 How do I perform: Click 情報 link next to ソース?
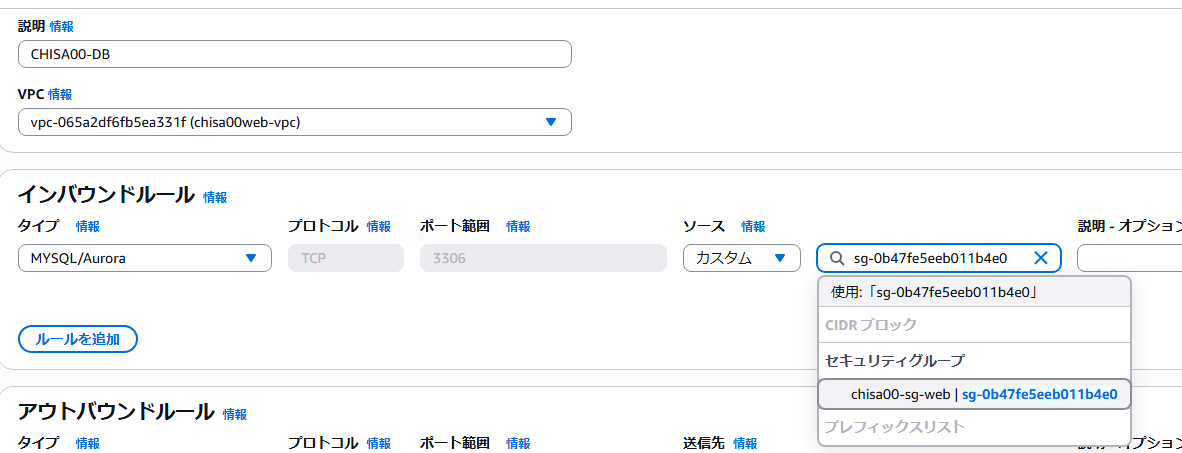click(x=753, y=226)
